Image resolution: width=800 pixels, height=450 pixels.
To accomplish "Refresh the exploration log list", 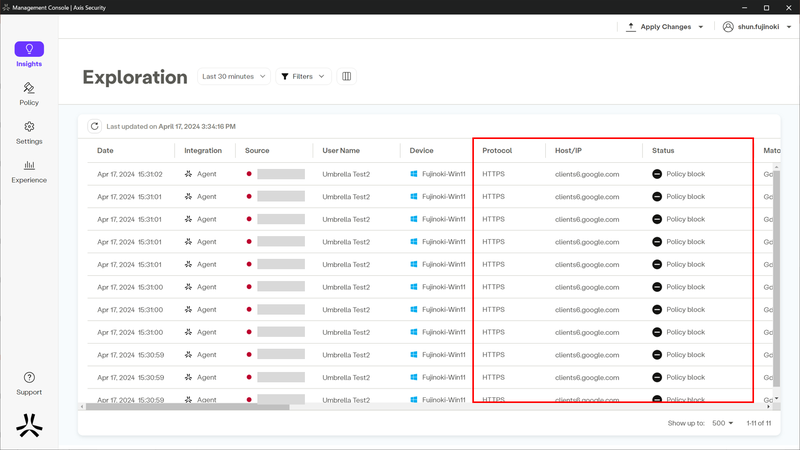I will (x=94, y=126).
